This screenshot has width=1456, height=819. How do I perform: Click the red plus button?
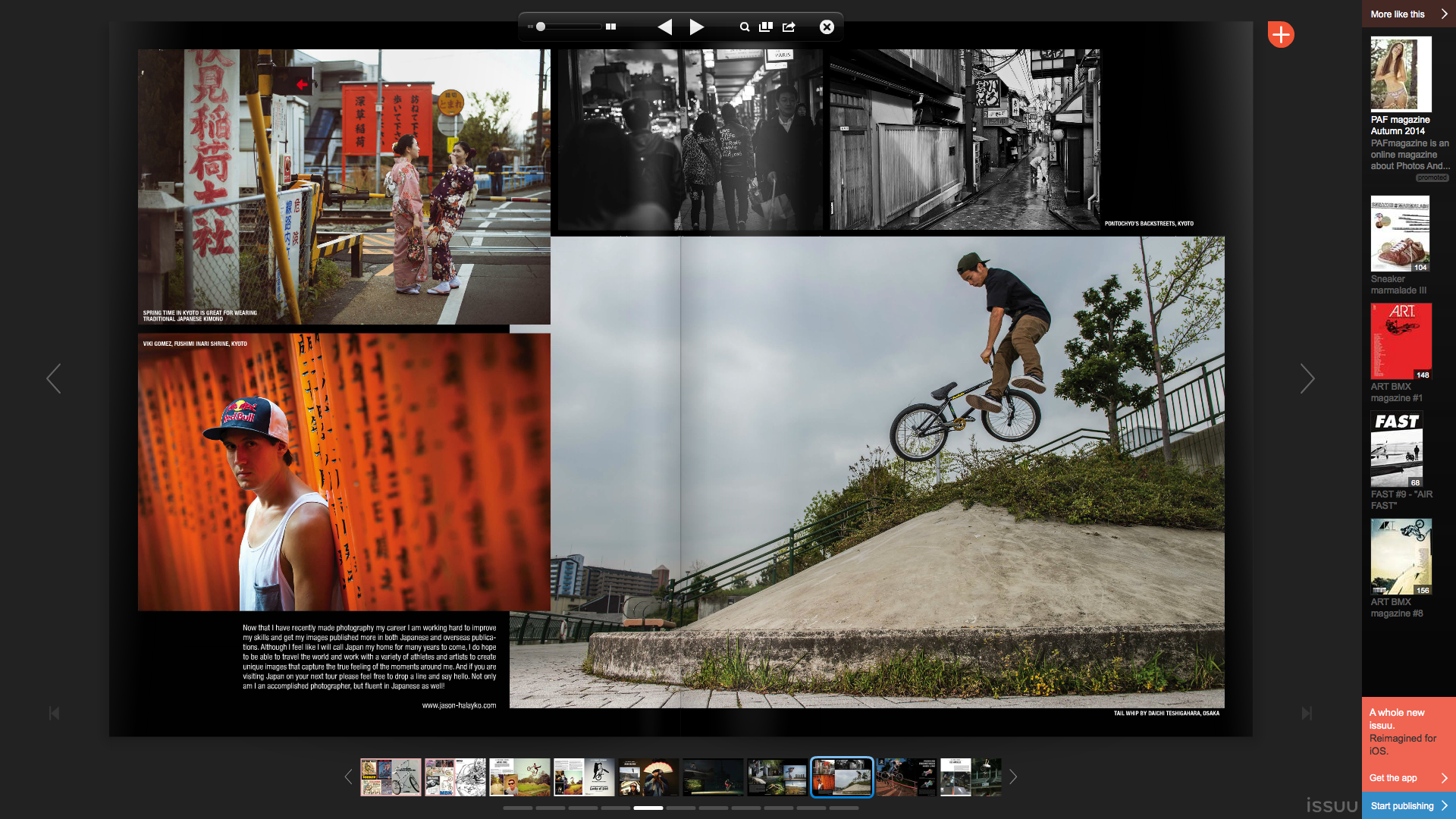(x=1281, y=34)
